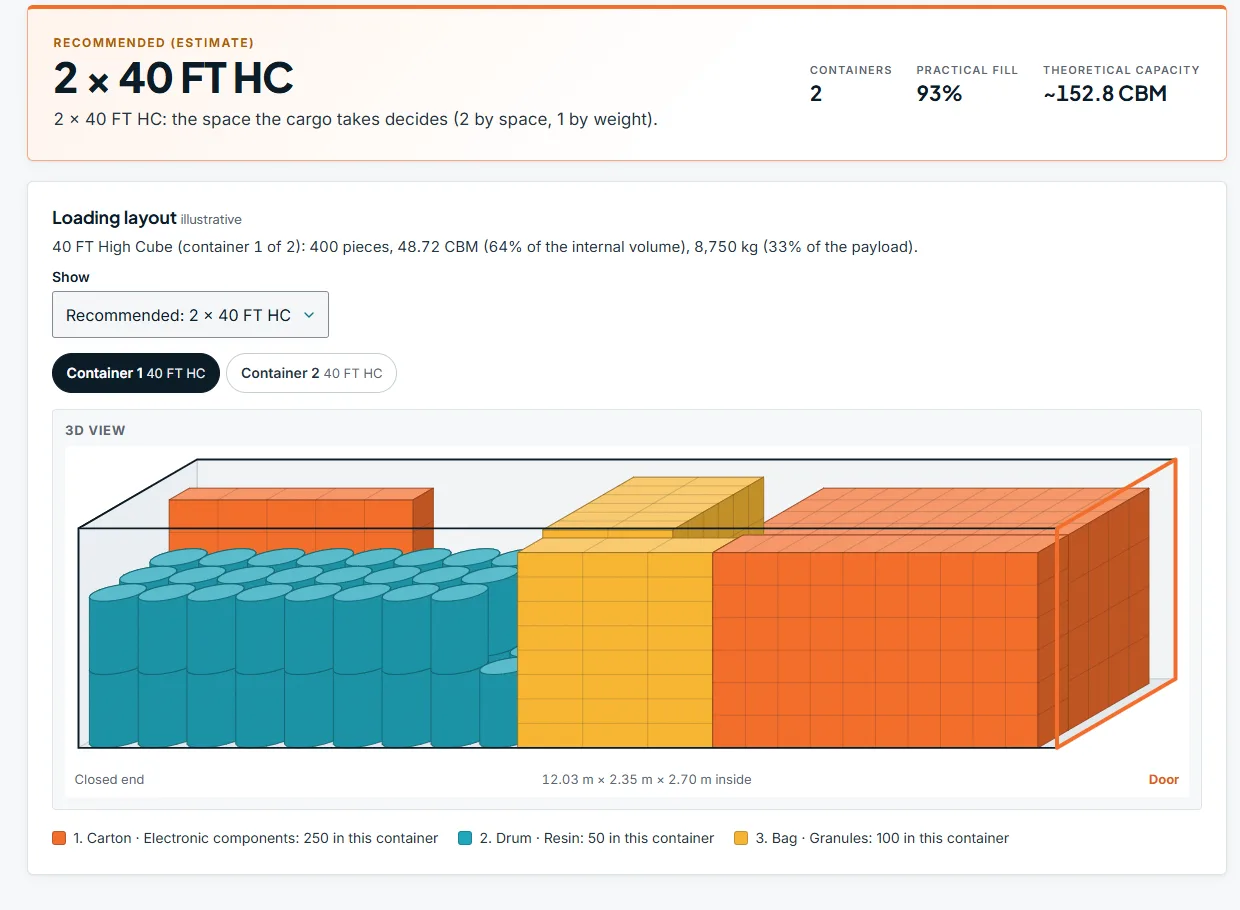The height and width of the screenshot is (910, 1240).
Task: Click the Closed end label
Action: (x=109, y=779)
